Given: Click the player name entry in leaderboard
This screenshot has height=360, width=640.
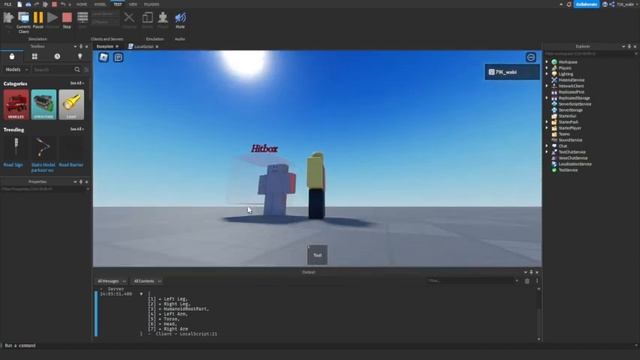Looking at the screenshot, I should 512,72.
